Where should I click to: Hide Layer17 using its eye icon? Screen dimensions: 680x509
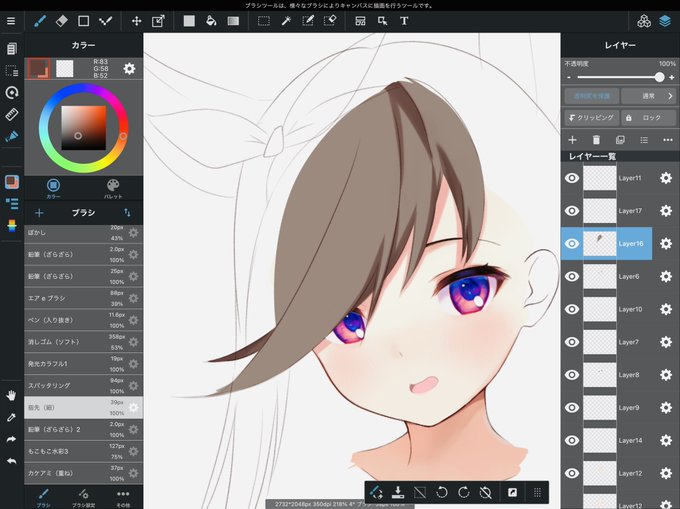pos(572,211)
